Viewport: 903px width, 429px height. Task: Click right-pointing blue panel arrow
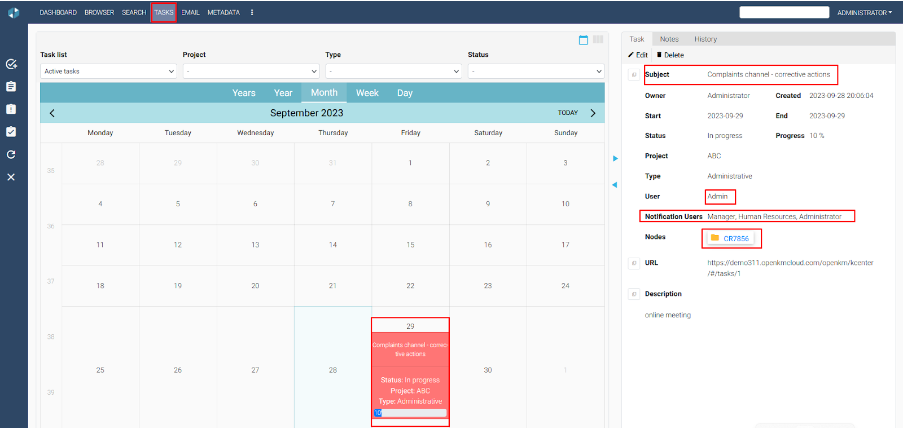[x=615, y=158]
